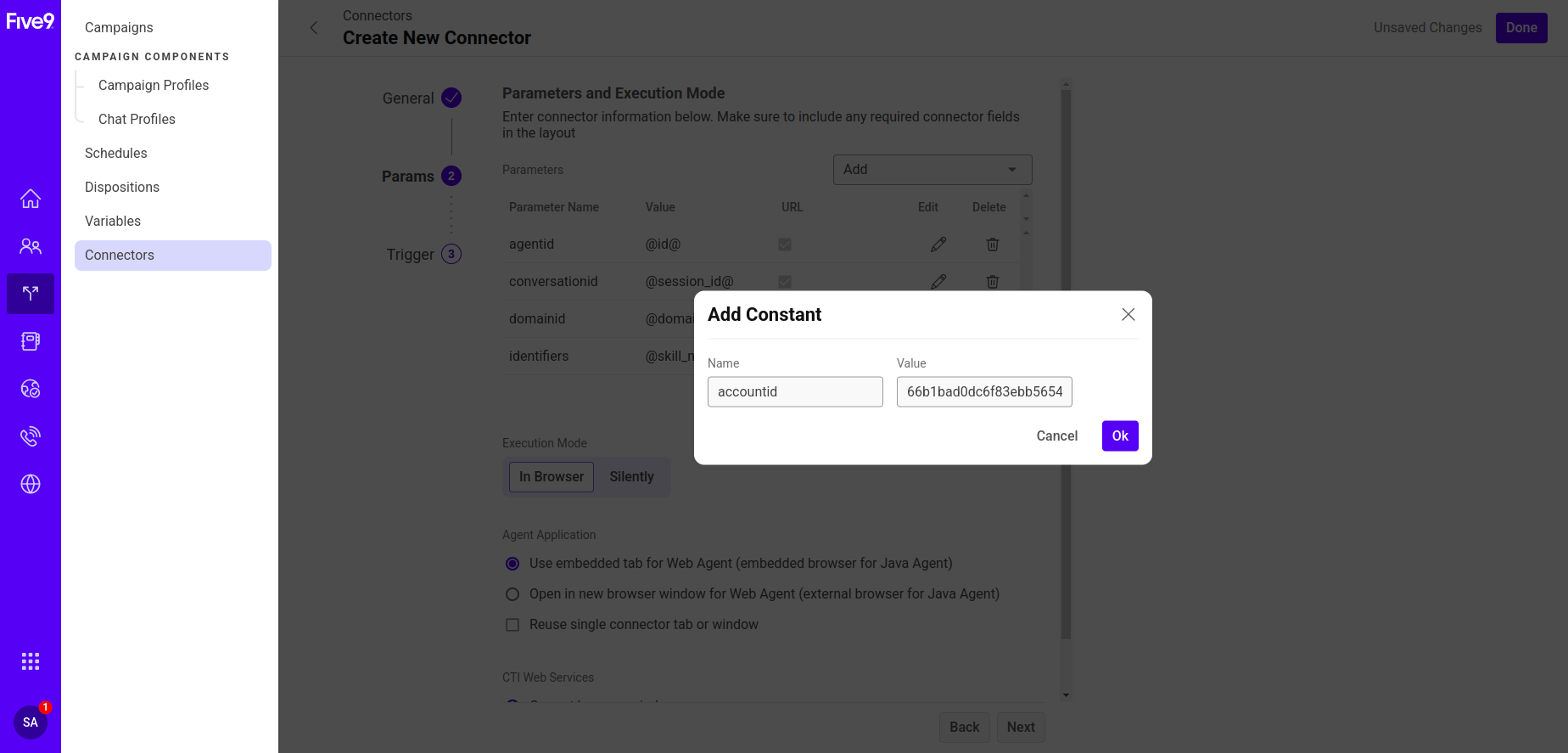Image resolution: width=1568 pixels, height=753 pixels.
Task: Select the Users management icon in sidebar
Action: (31, 246)
